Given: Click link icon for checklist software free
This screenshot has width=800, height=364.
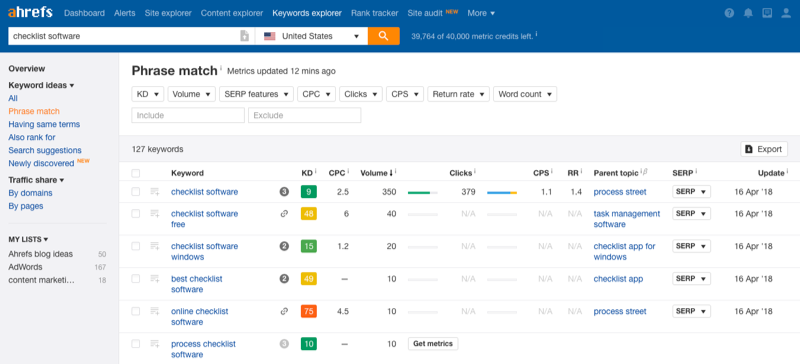Looking at the screenshot, I should click(284, 214).
